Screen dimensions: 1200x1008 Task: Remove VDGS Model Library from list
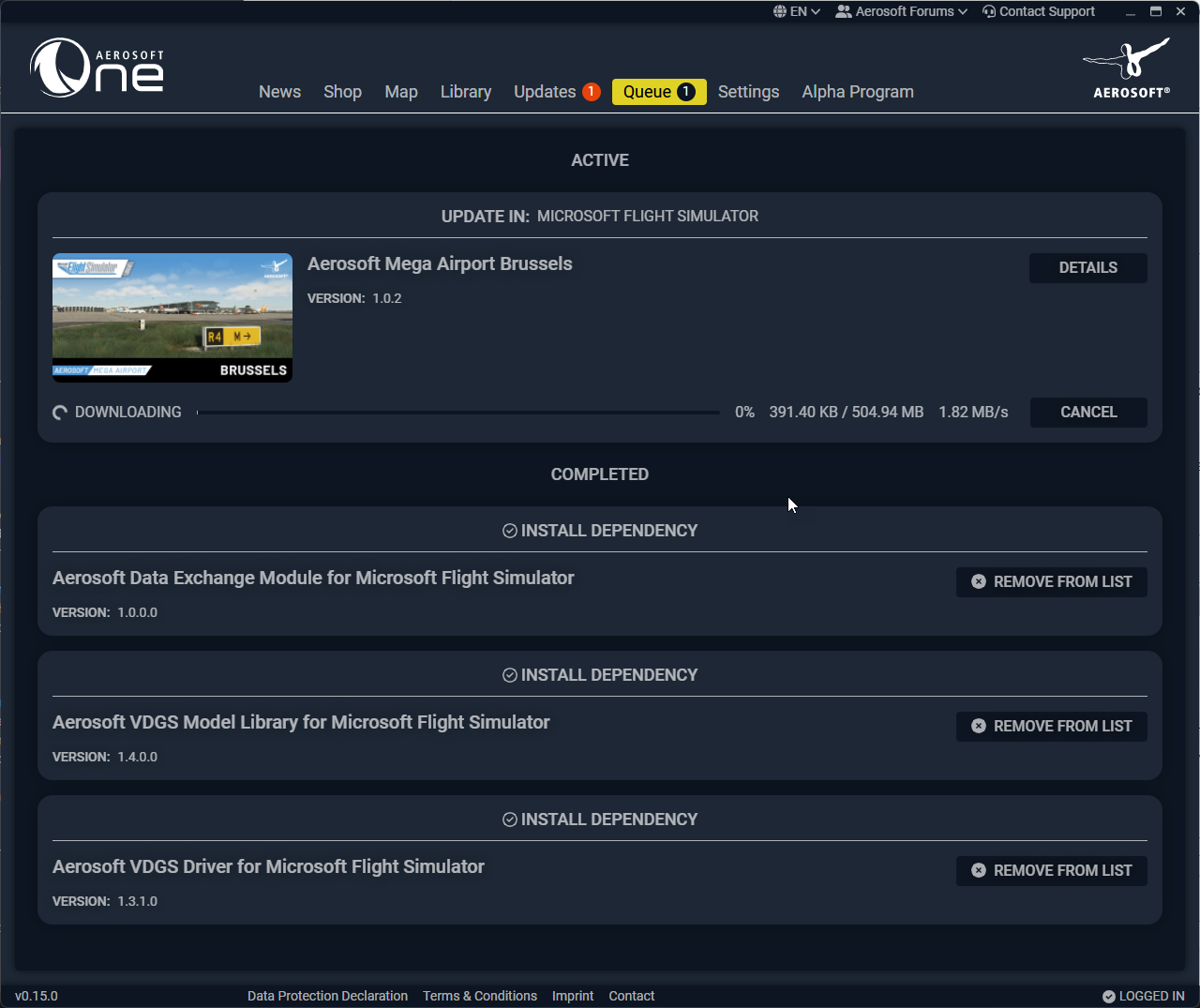[x=1052, y=726]
